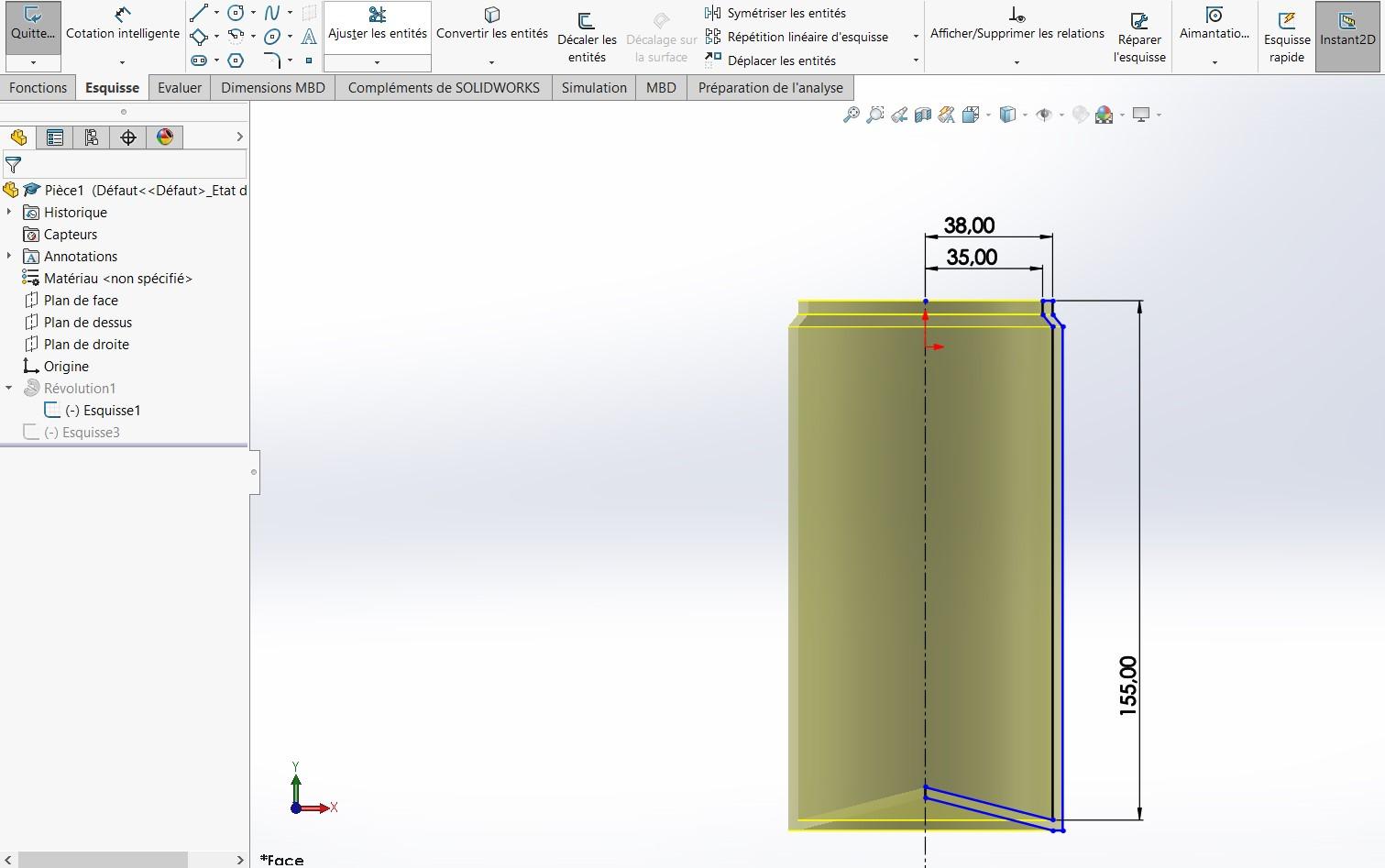
Task: Open the View Orientation cube icon
Action: click(x=971, y=115)
